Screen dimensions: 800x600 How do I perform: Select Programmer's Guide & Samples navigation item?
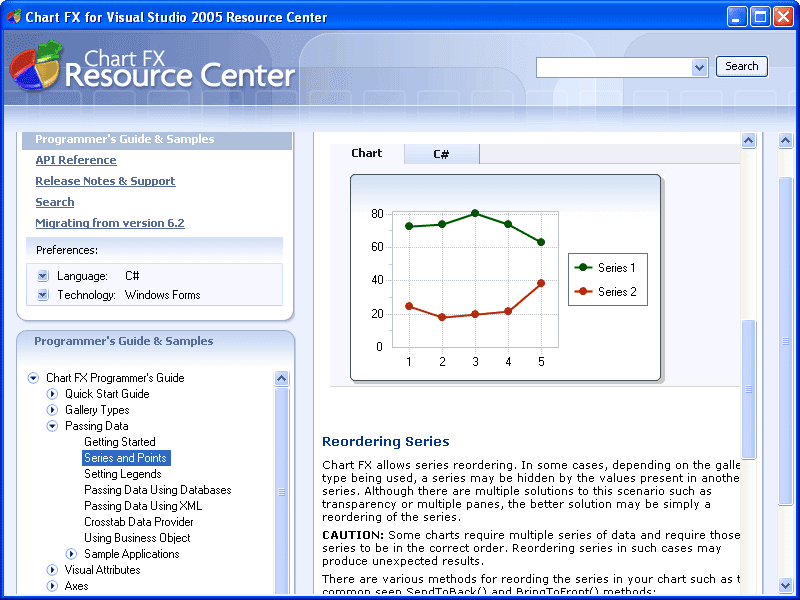pyautogui.click(x=157, y=140)
